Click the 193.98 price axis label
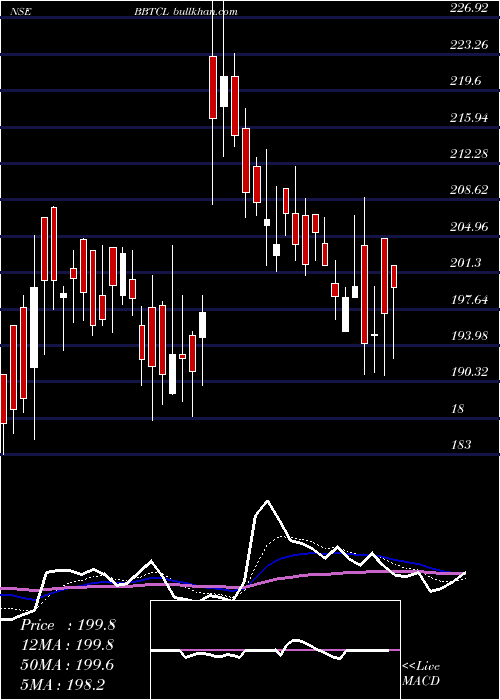 coord(469,335)
